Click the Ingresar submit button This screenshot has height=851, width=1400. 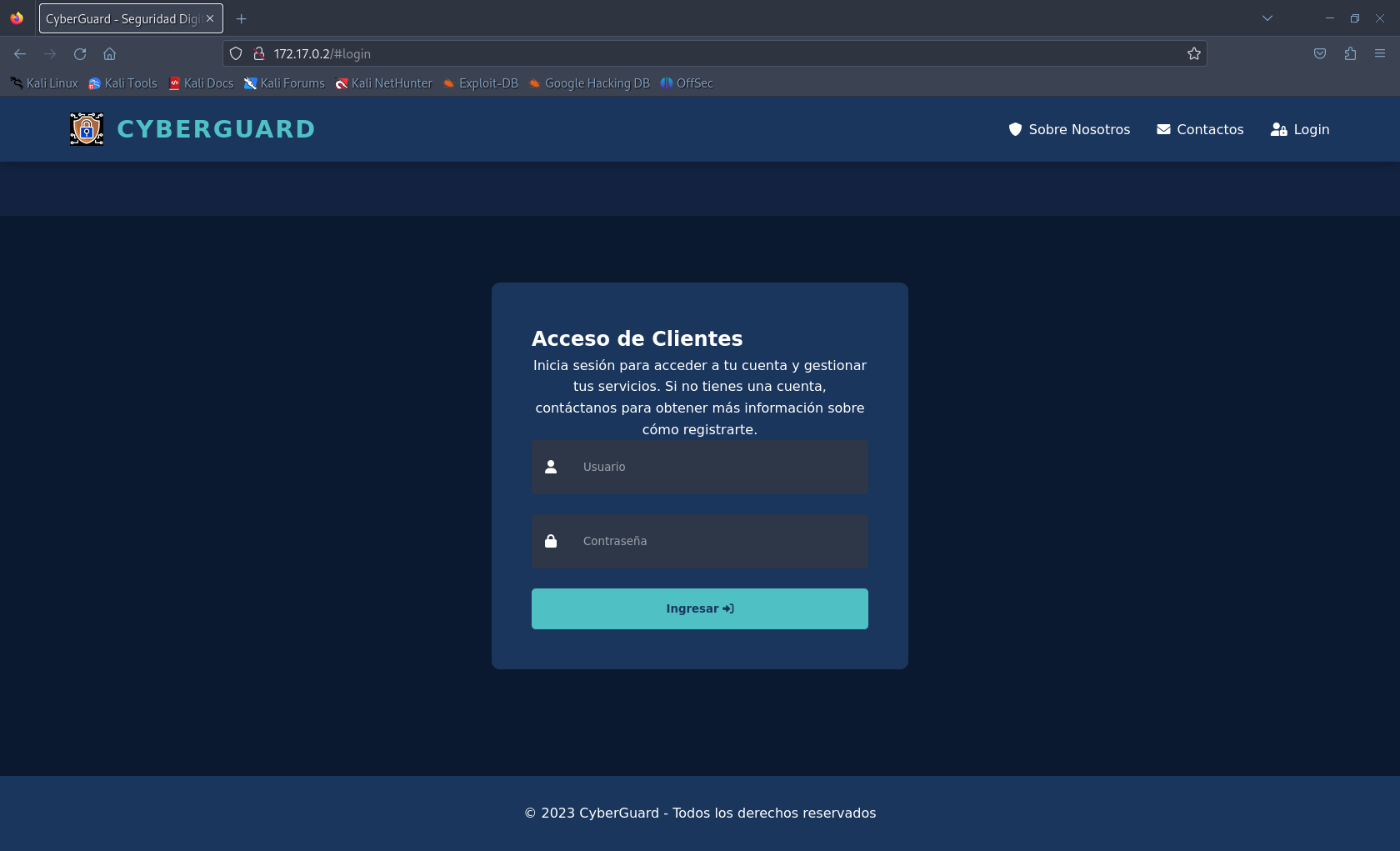point(700,608)
